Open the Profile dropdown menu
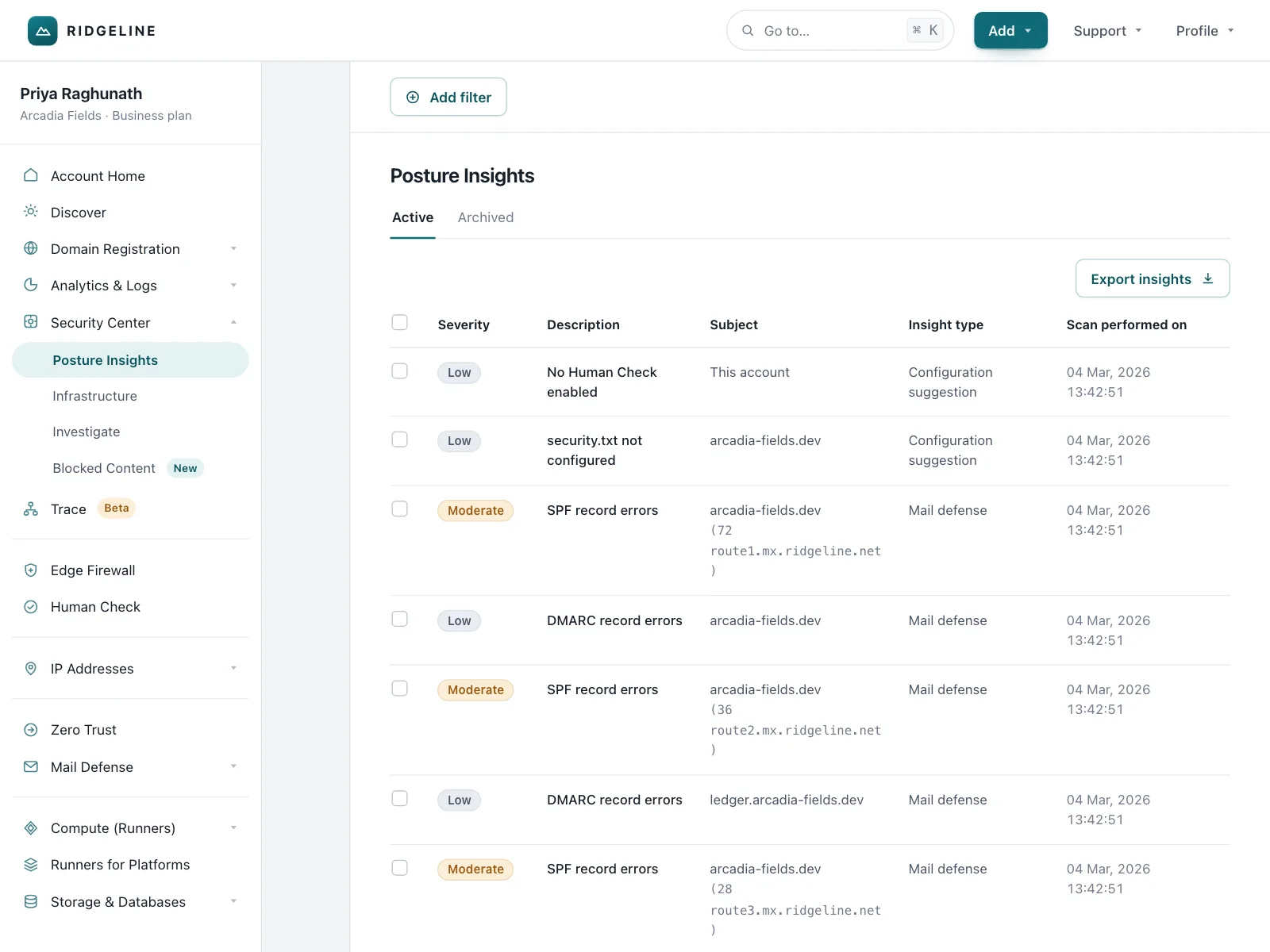Image resolution: width=1270 pixels, height=952 pixels. 1205,31
